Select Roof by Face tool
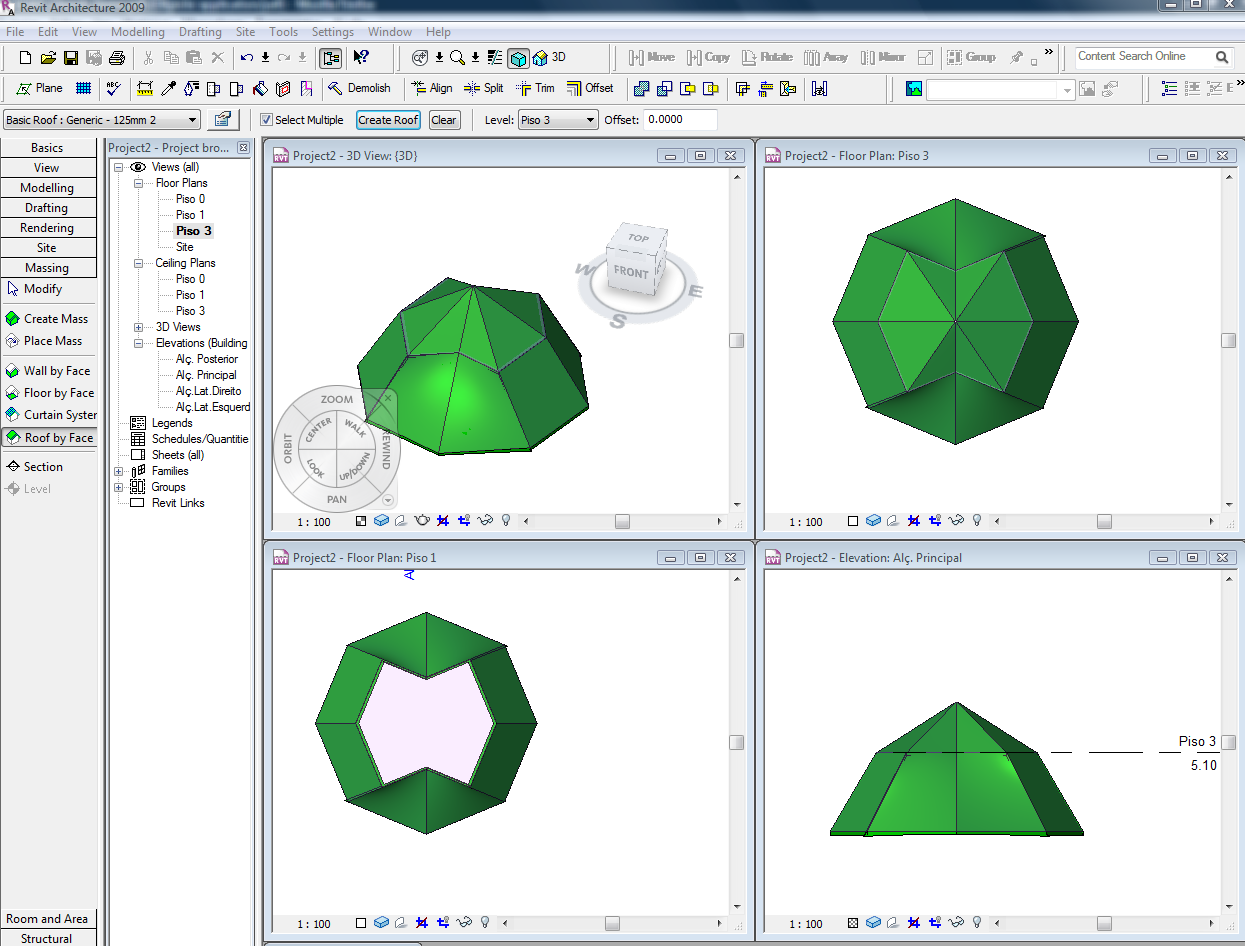This screenshot has width=1245, height=946. click(49, 438)
